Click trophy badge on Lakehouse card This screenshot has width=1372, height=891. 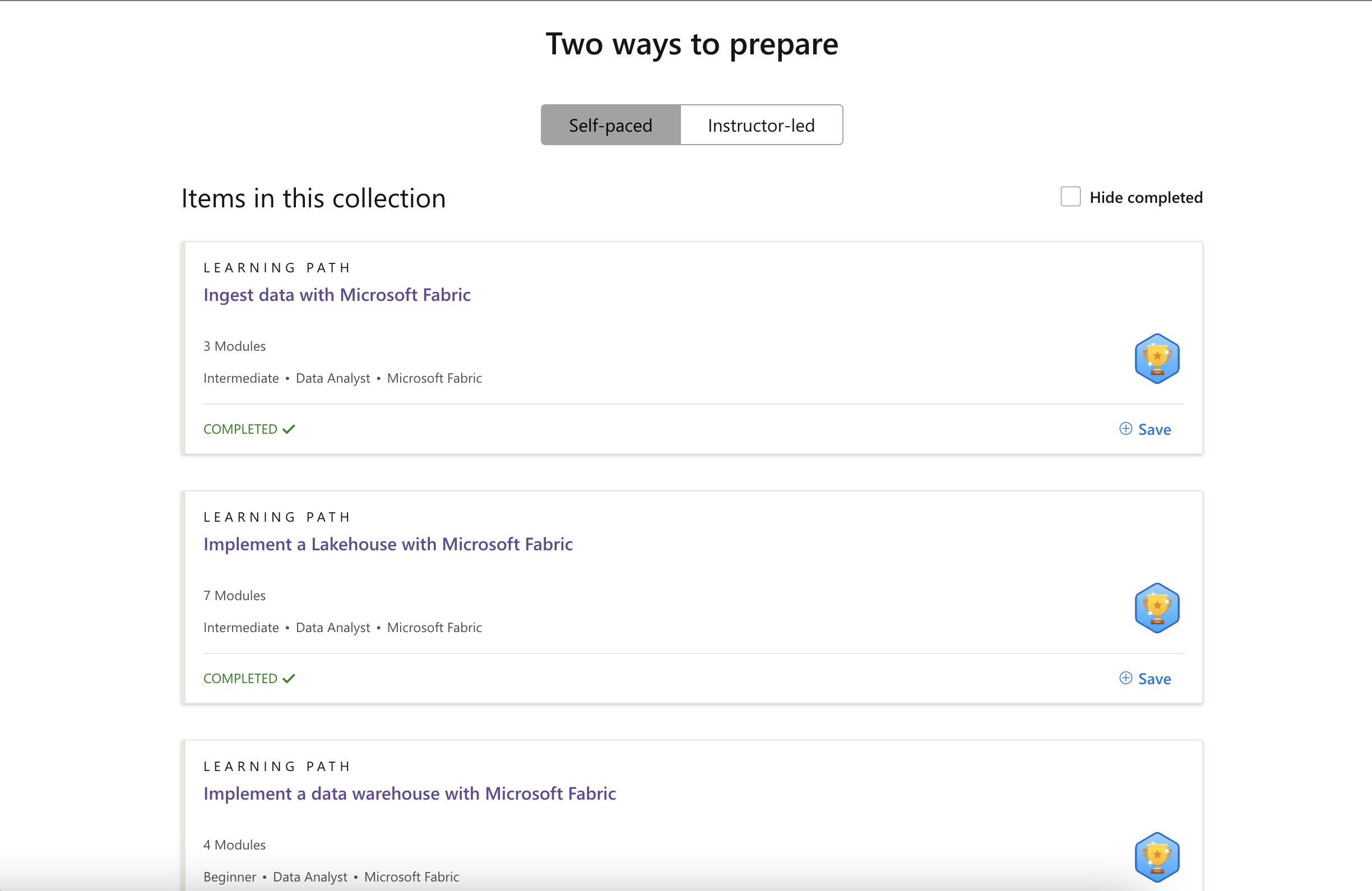[x=1157, y=608]
